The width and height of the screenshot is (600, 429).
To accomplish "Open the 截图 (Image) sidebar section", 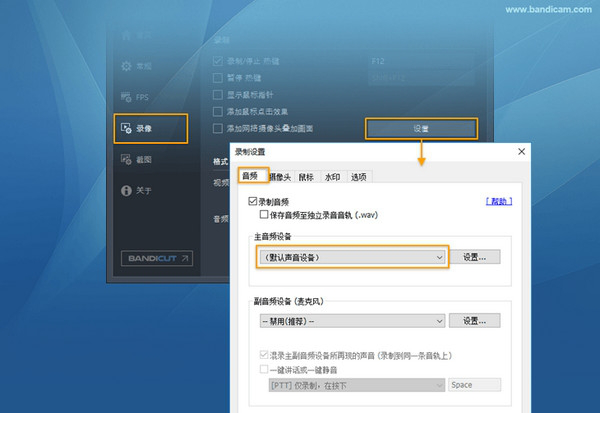I will [x=137, y=160].
